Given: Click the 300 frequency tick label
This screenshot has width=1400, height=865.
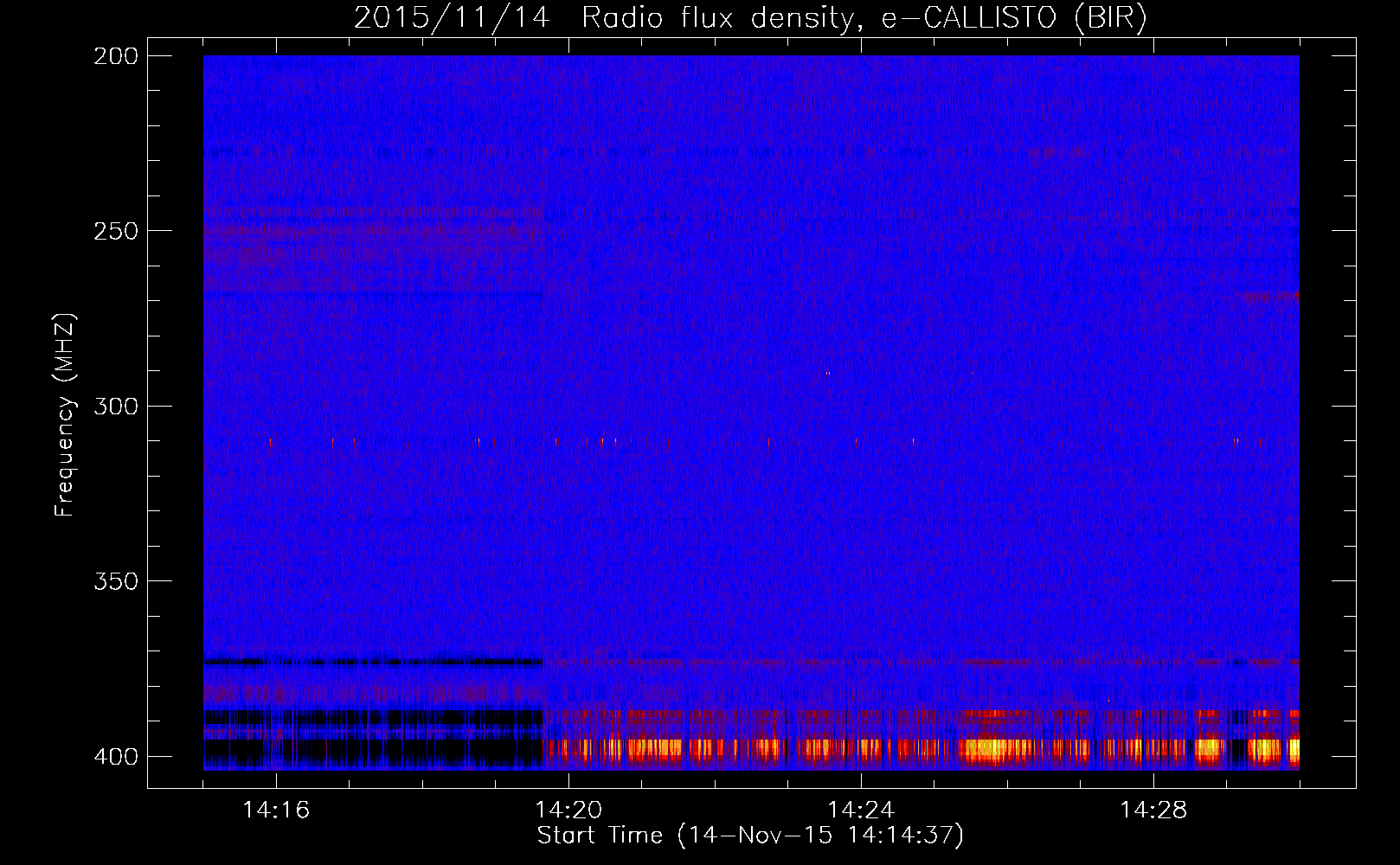Looking at the screenshot, I should click(116, 406).
